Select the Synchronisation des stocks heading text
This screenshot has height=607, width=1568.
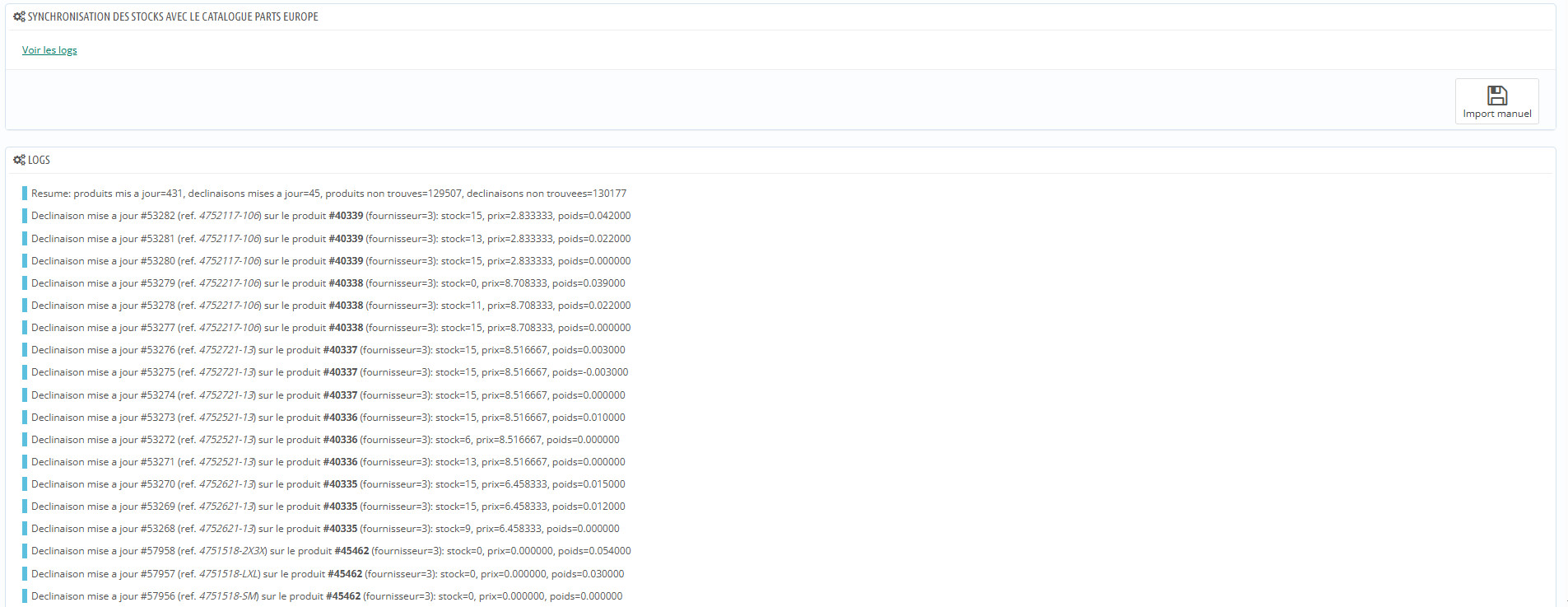(173, 16)
